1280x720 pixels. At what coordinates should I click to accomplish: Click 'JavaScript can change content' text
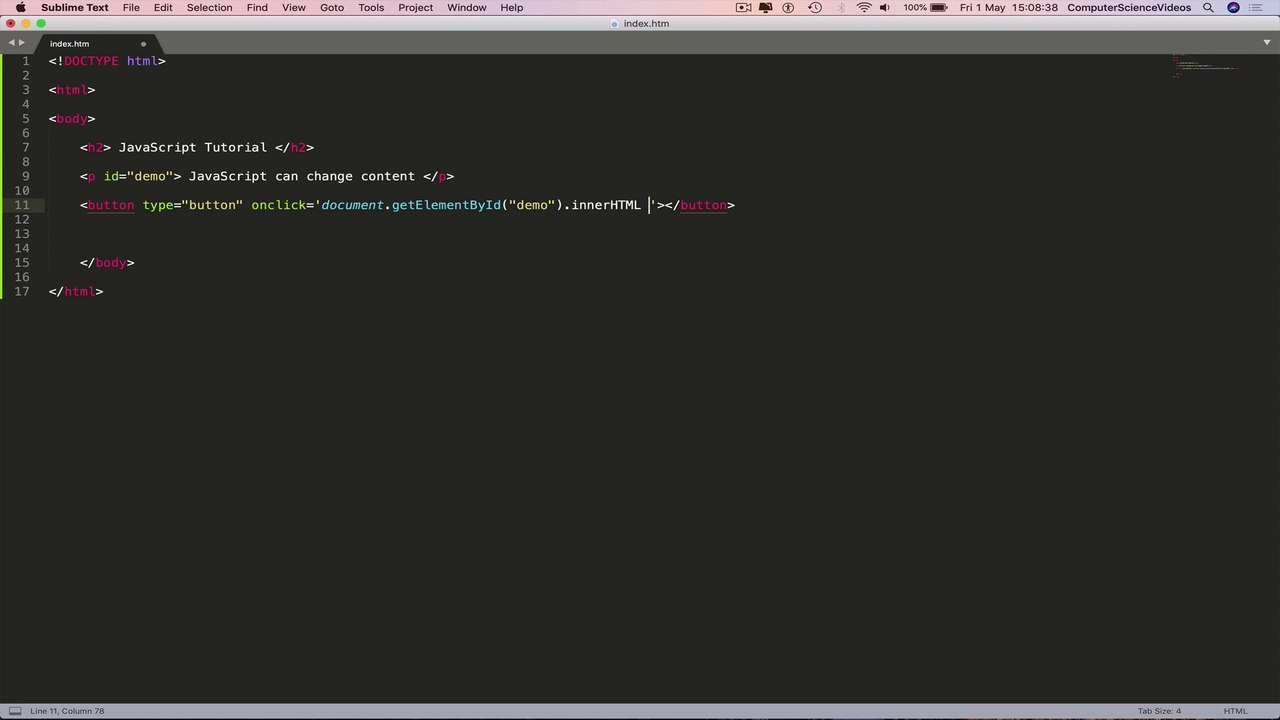tap(301, 176)
